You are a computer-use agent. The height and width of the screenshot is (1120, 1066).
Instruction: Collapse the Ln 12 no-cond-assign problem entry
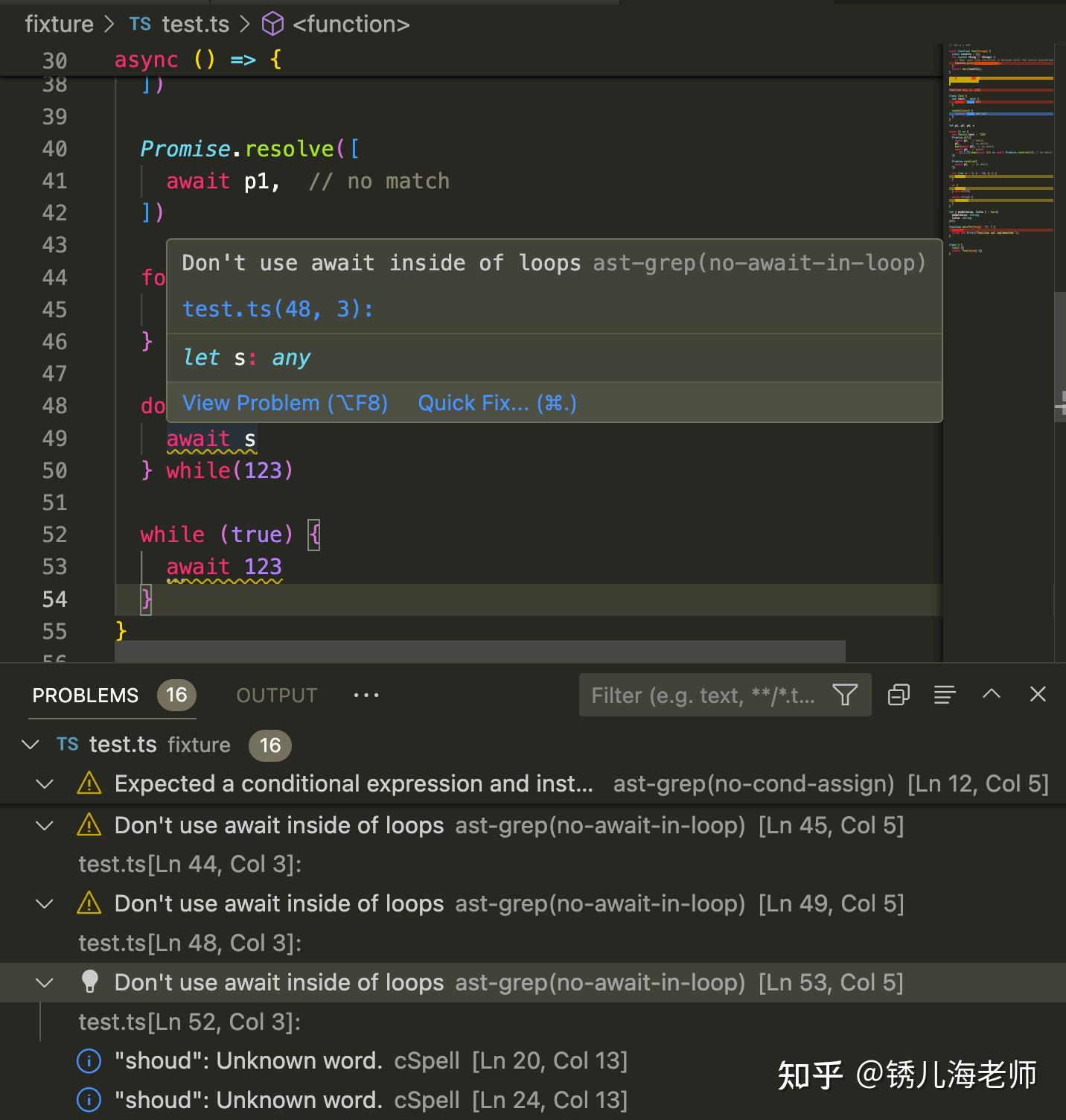tap(44, 784)
